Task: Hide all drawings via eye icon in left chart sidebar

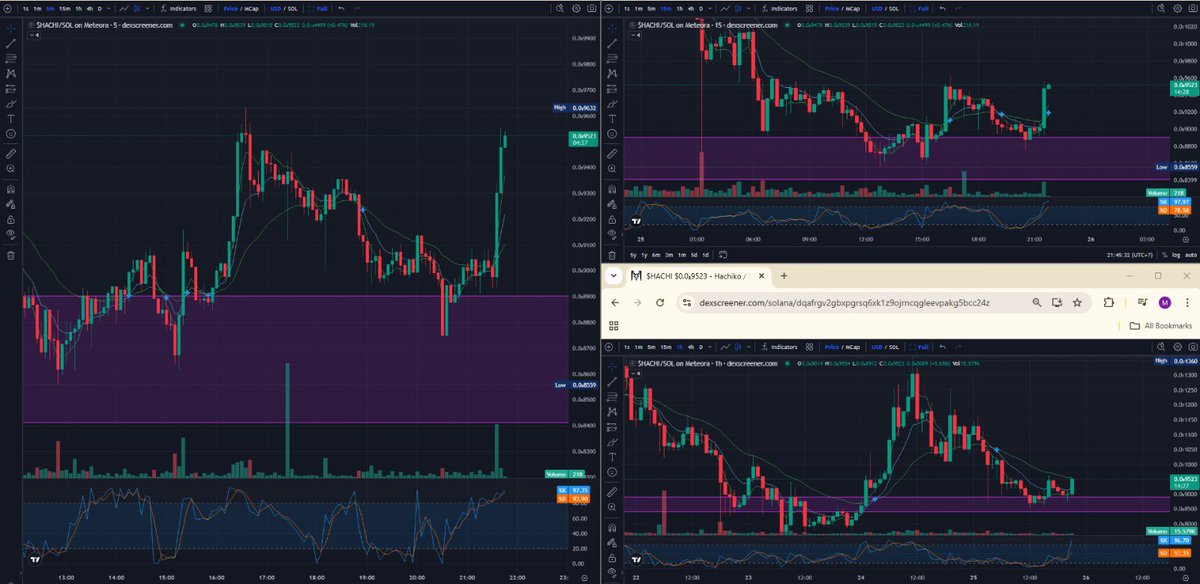Action: (x=11, y=234)
